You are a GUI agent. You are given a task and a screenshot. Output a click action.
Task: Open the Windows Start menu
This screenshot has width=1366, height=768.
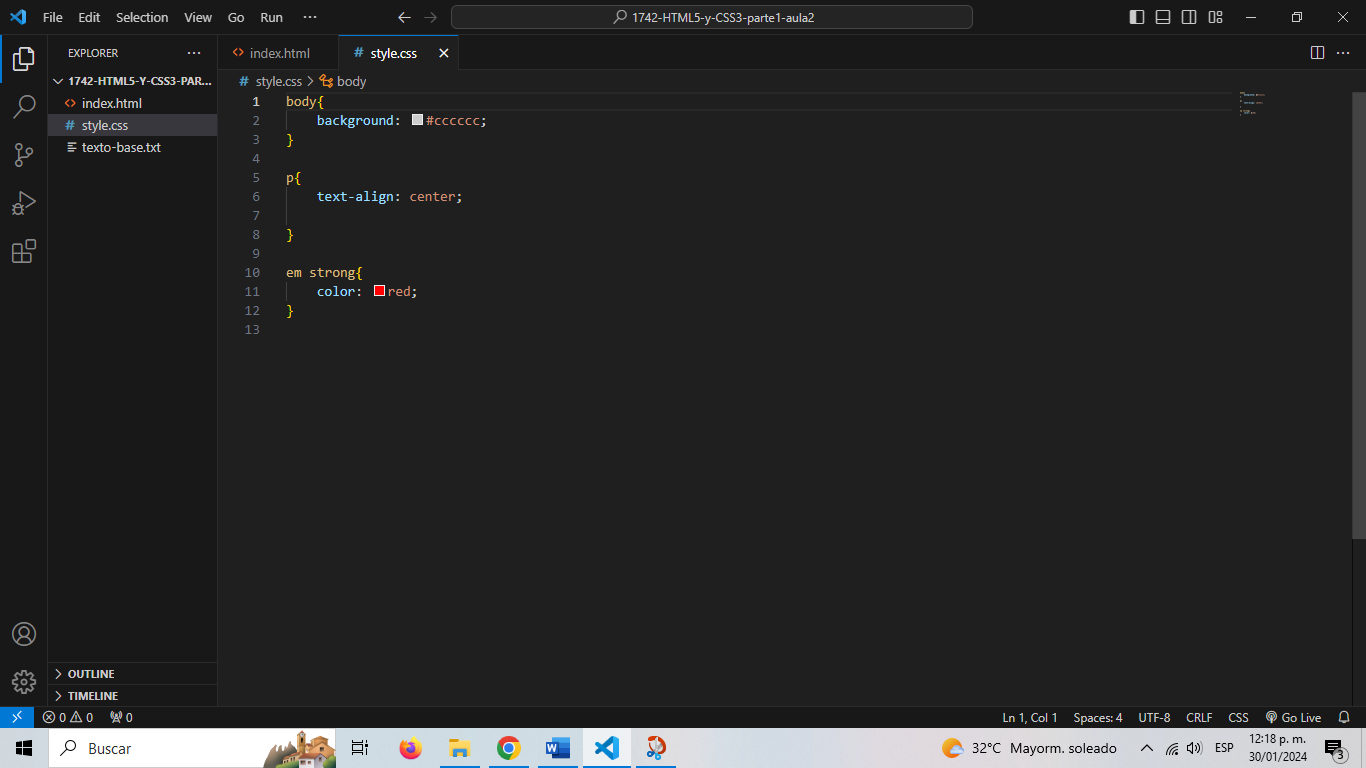point(24,748)
